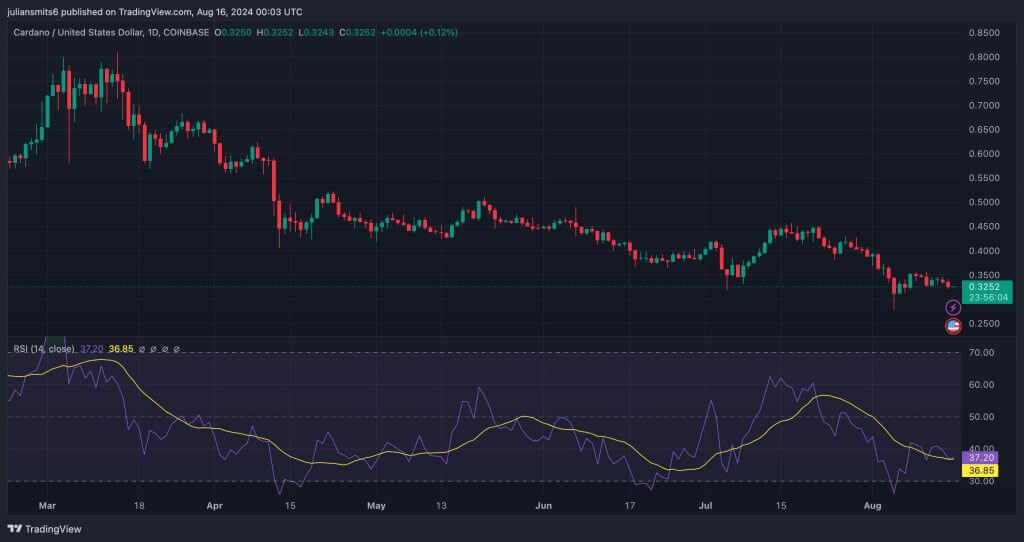
Task: Click the 0.7500 price axis label
Action: pyautogui.click(x=984, y=82)
